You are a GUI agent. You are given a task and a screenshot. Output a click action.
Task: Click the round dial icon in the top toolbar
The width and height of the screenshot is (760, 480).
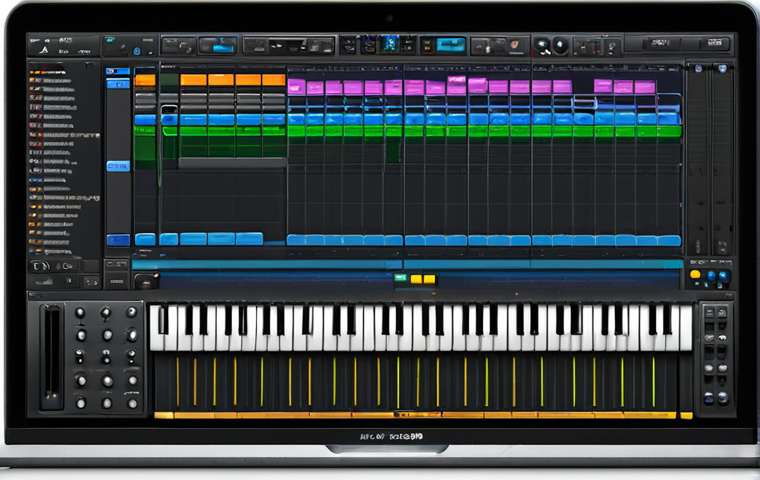560,45
